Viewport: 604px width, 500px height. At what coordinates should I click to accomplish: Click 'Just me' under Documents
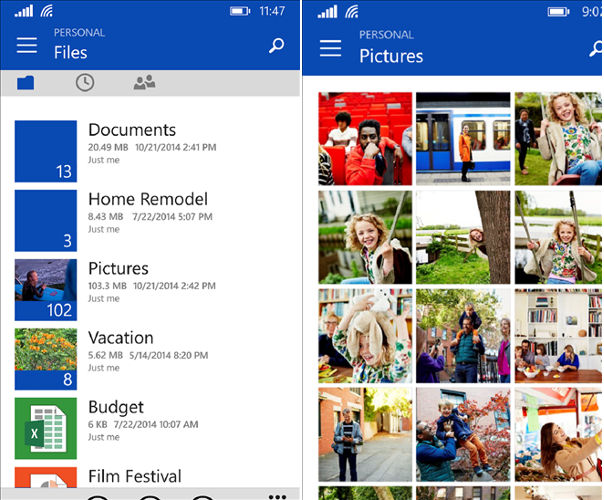[x=104, y=160]
